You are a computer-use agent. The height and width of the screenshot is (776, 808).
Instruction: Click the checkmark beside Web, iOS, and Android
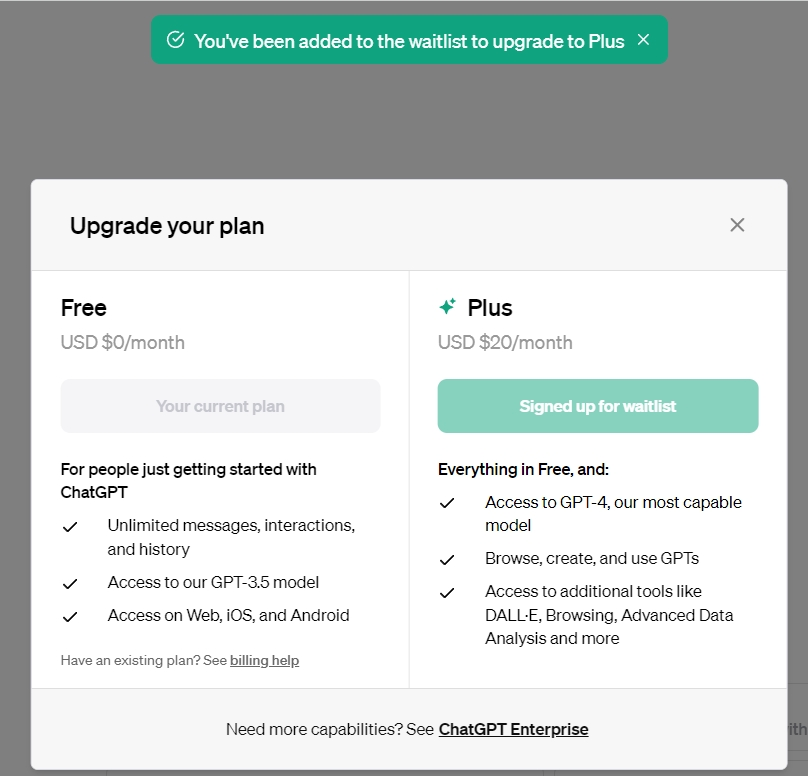(70, 617)
